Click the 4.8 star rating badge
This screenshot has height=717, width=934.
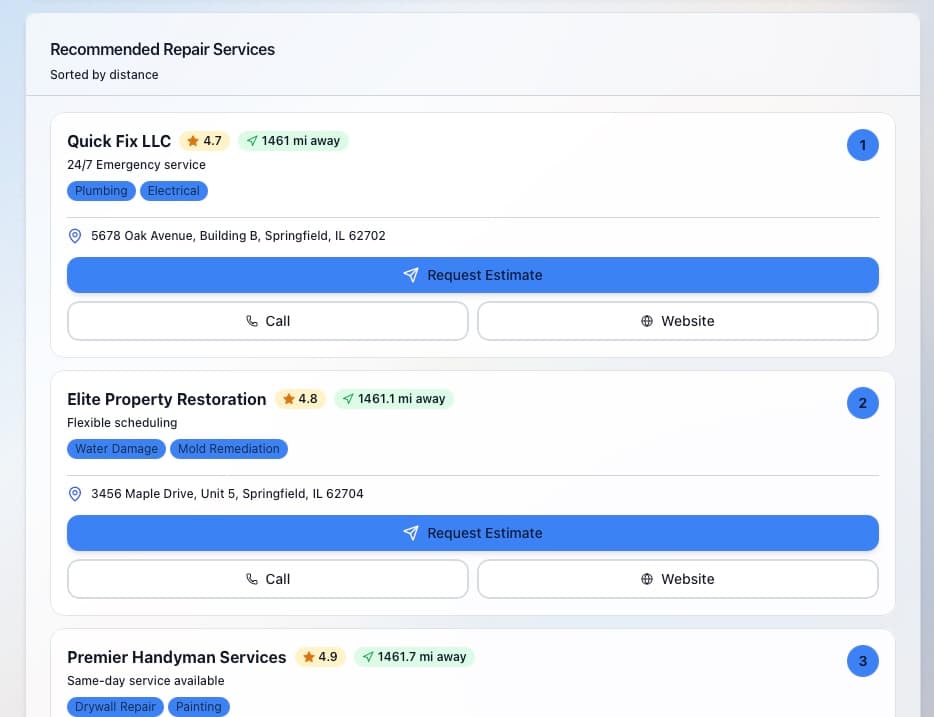300,399
